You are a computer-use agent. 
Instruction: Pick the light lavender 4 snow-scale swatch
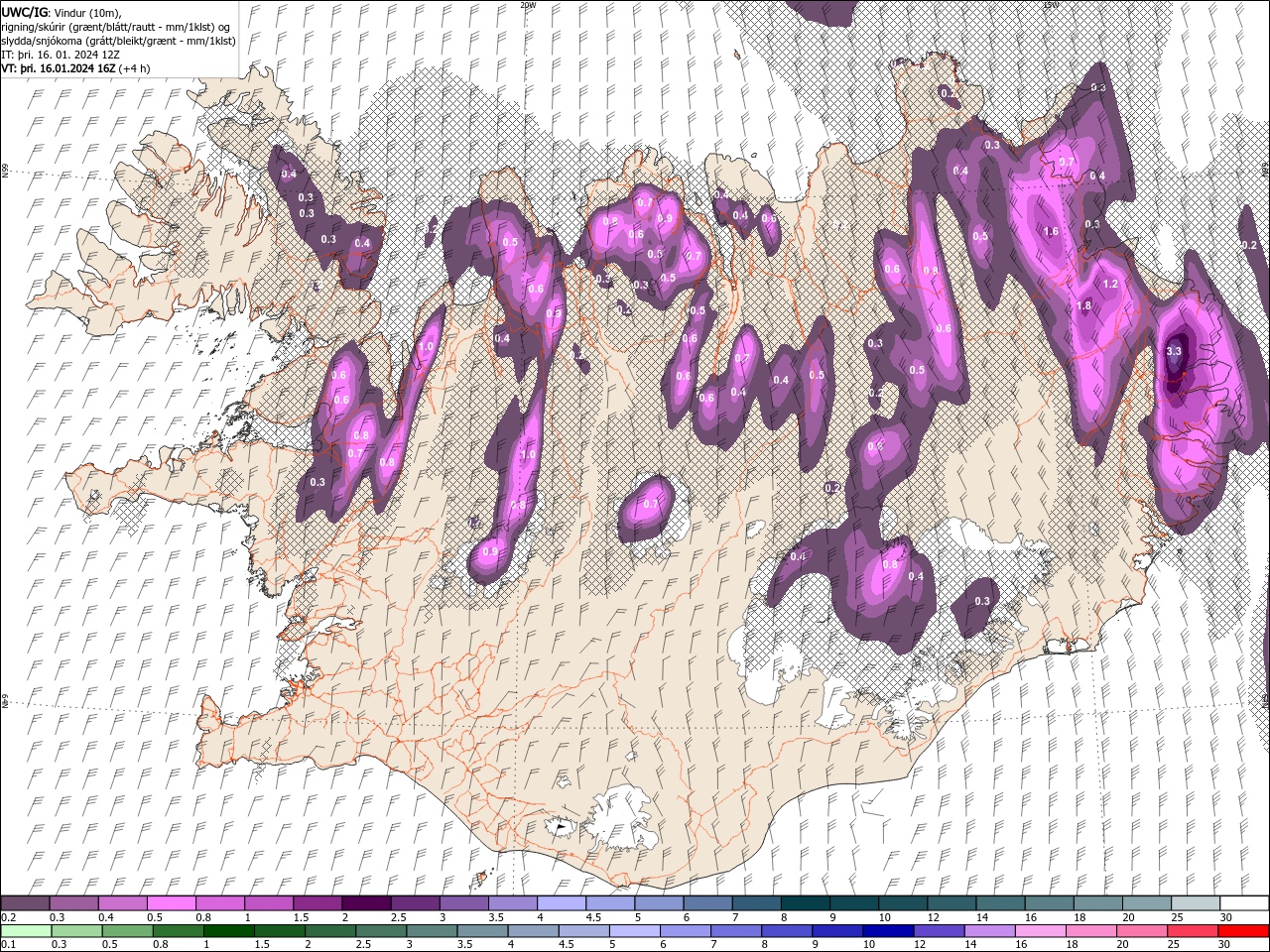pos(560,903)
